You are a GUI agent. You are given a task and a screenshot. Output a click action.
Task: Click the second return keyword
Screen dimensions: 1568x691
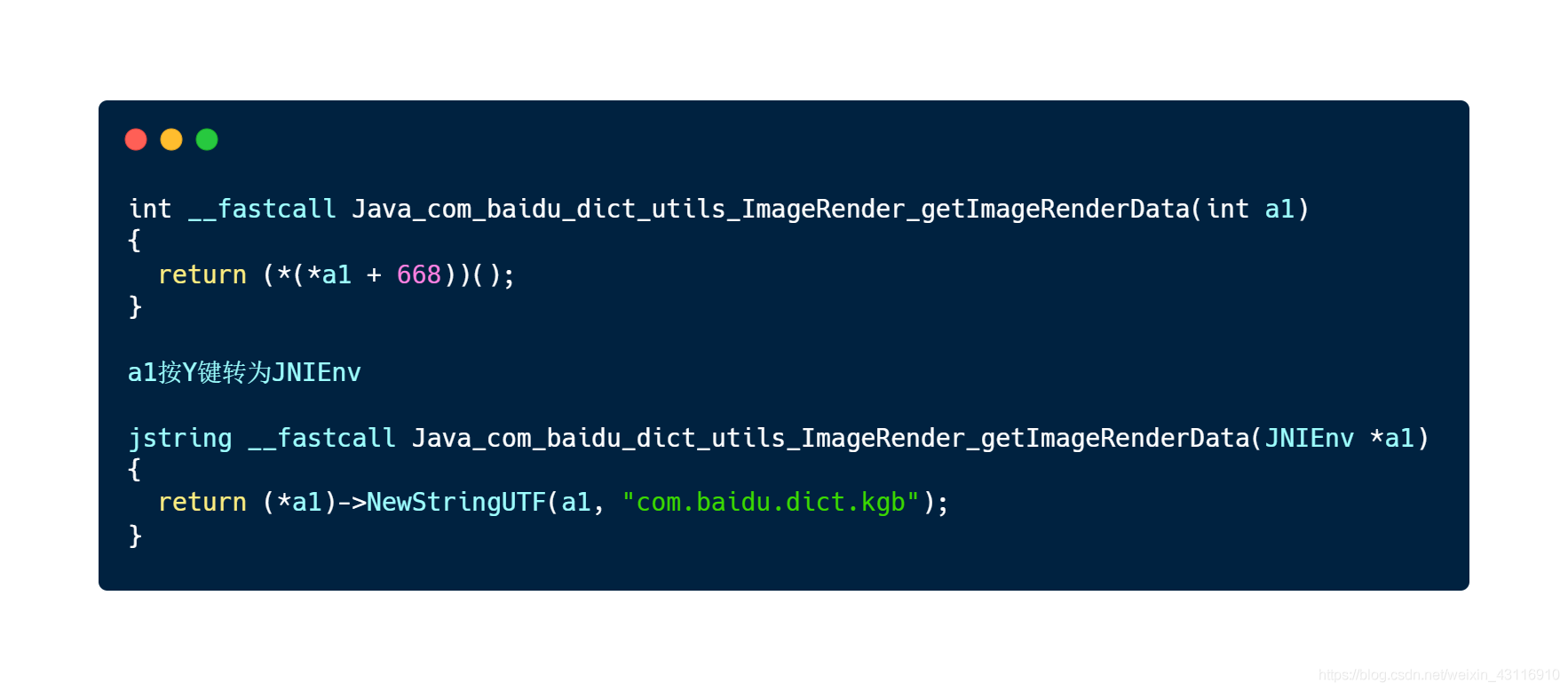click(202, 502)
